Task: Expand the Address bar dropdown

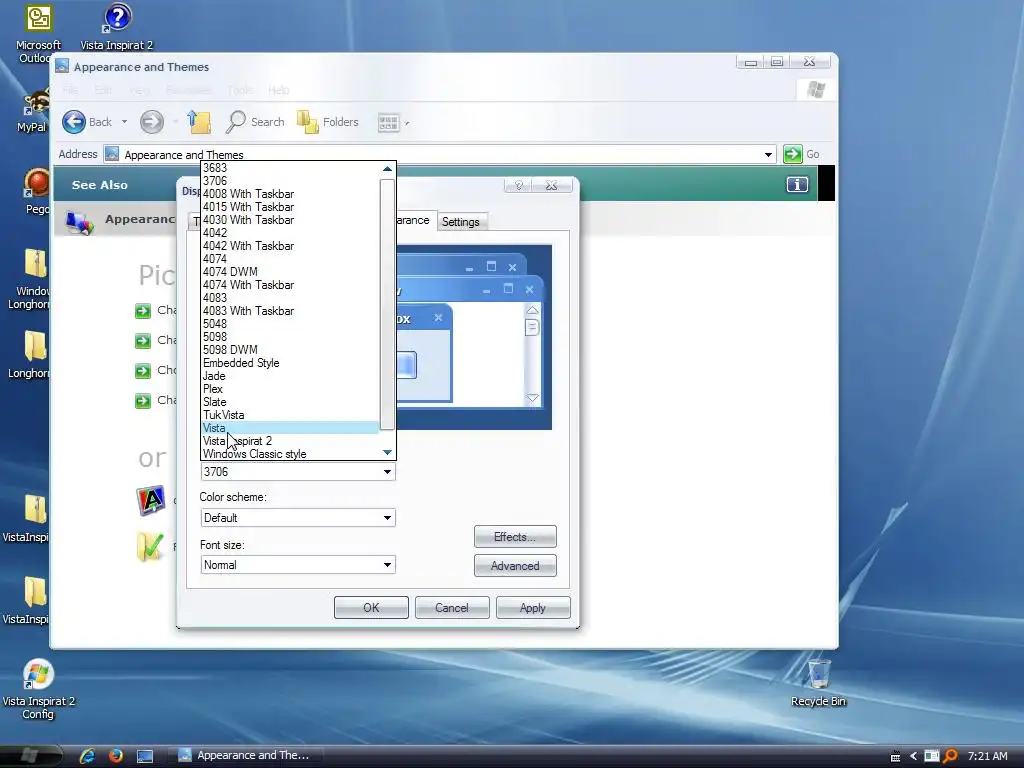Action: click(x=769, y=155)
